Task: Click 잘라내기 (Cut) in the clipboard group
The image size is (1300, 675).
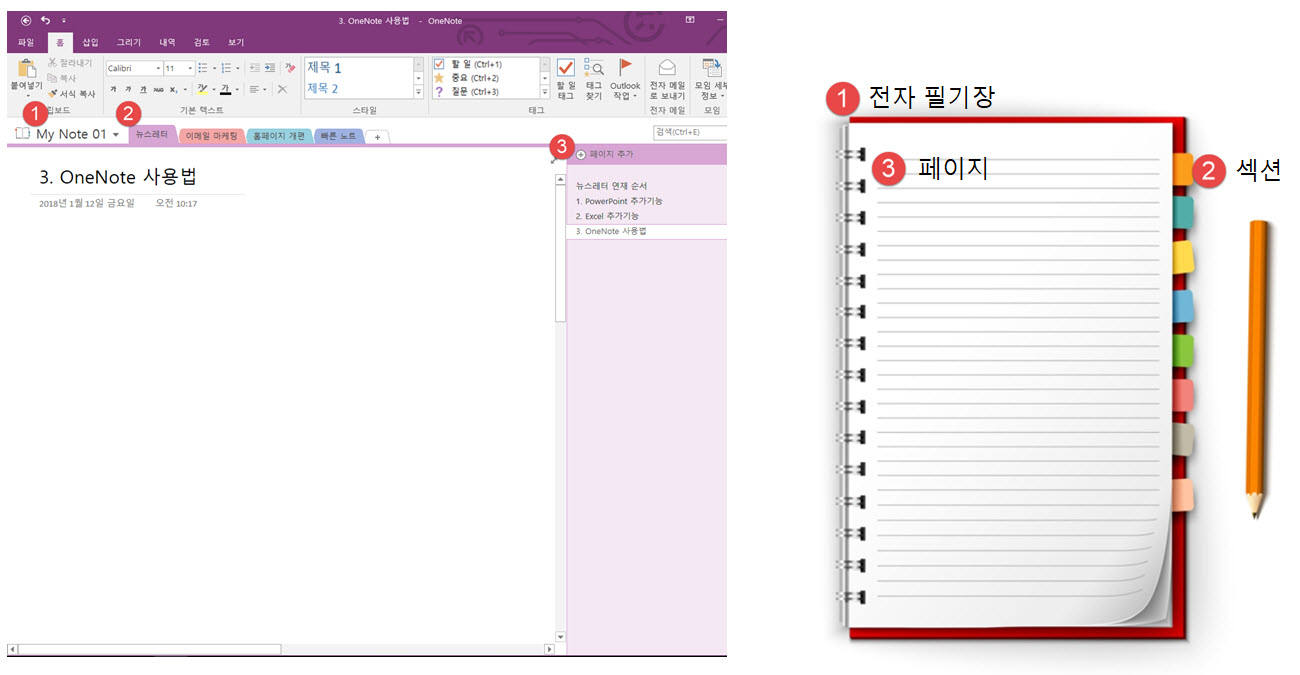Action: click(x=69, y=63)
